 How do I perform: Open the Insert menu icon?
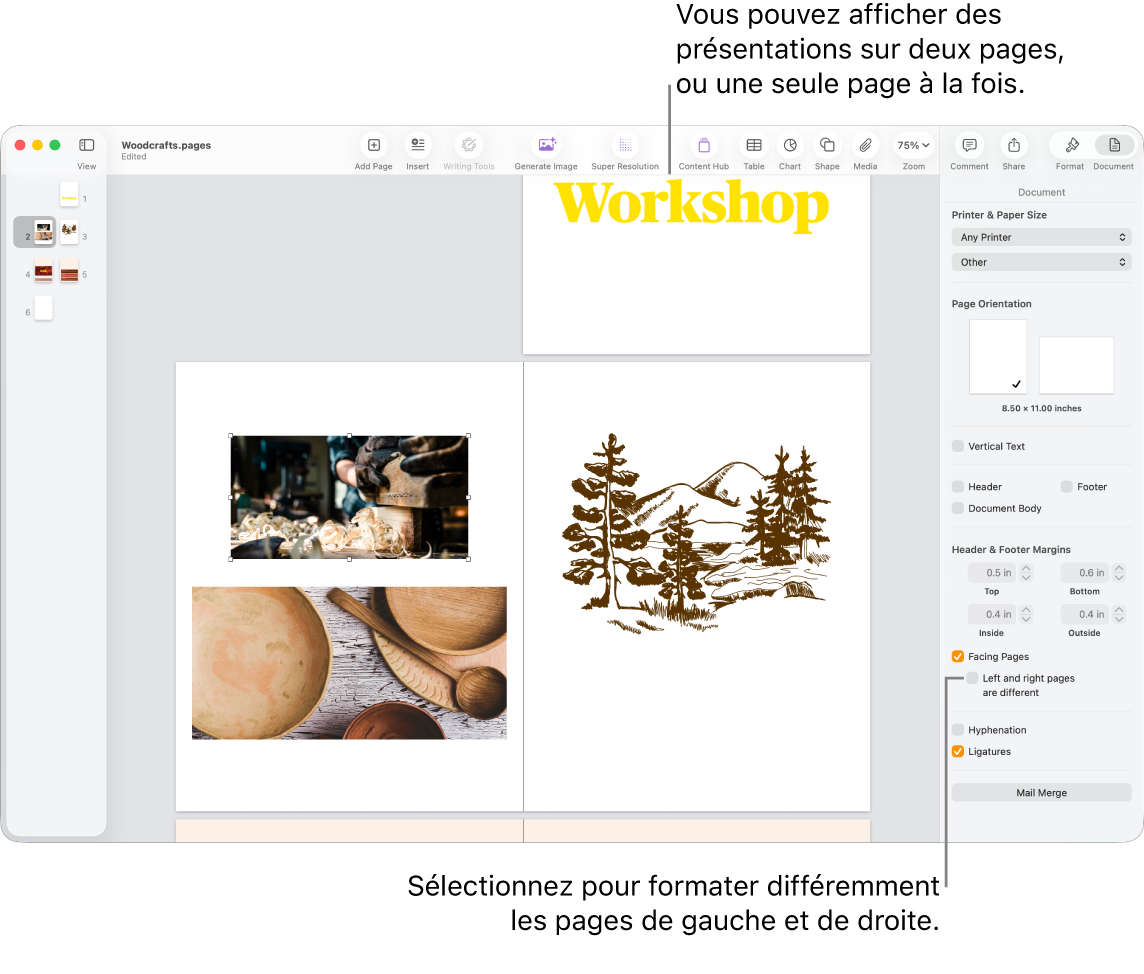click(417, 145)
